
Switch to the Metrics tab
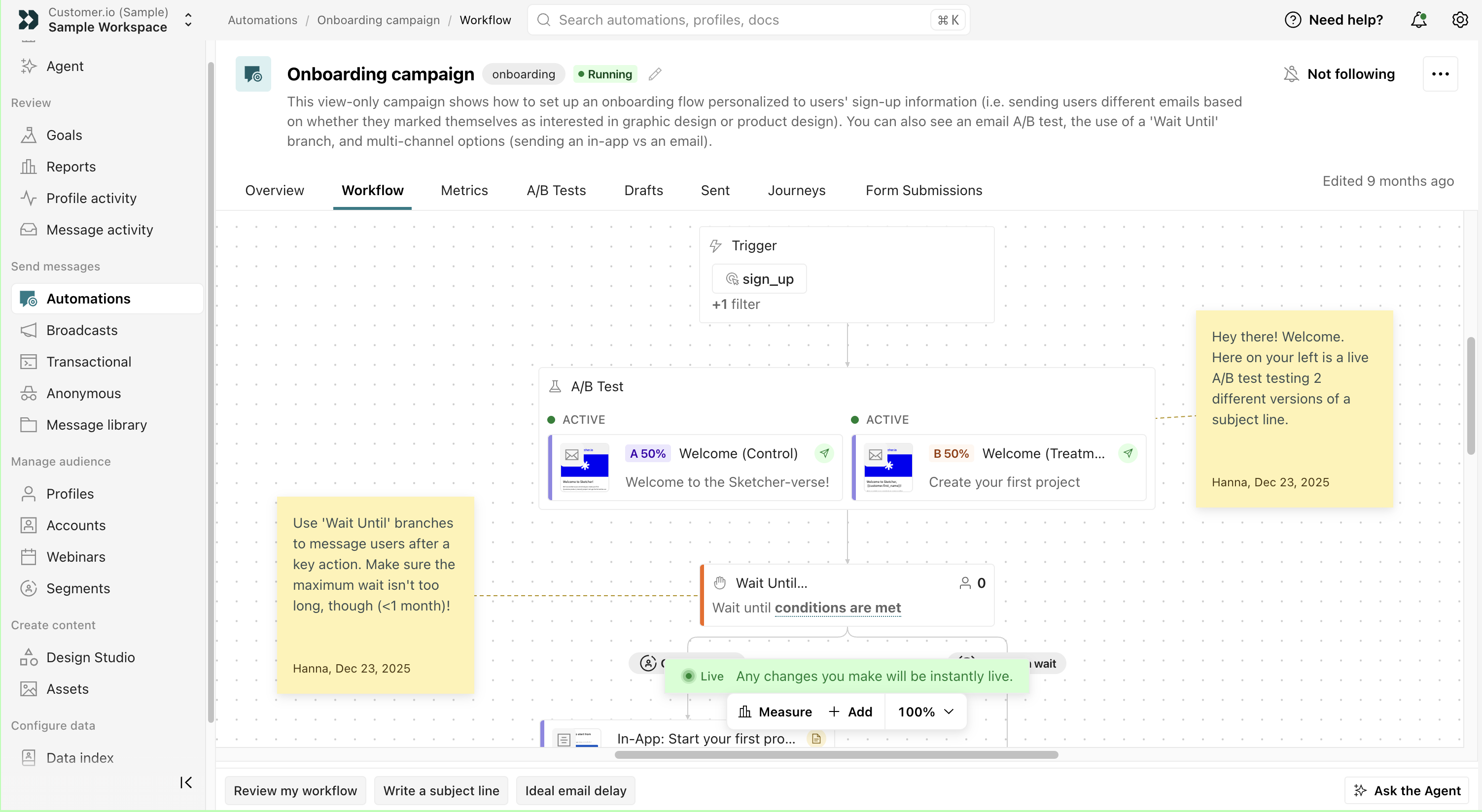[x=464, y=190]
